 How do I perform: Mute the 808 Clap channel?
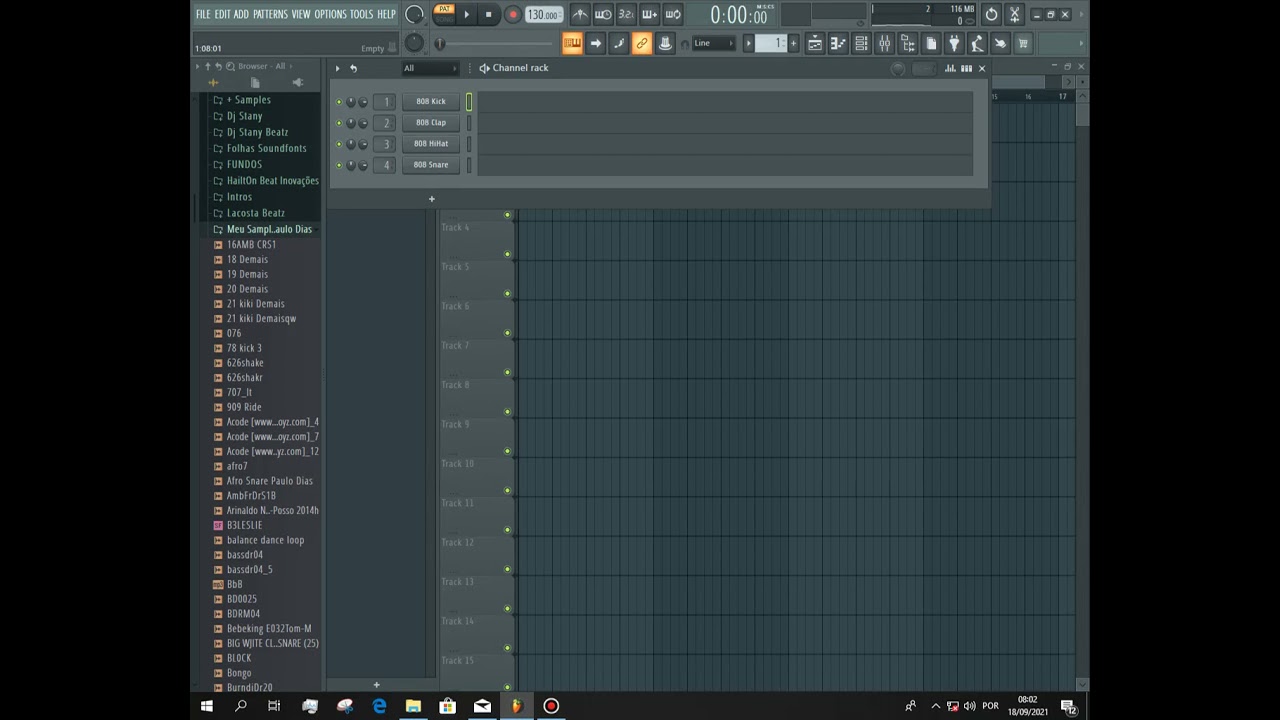(x=339, y=123)
